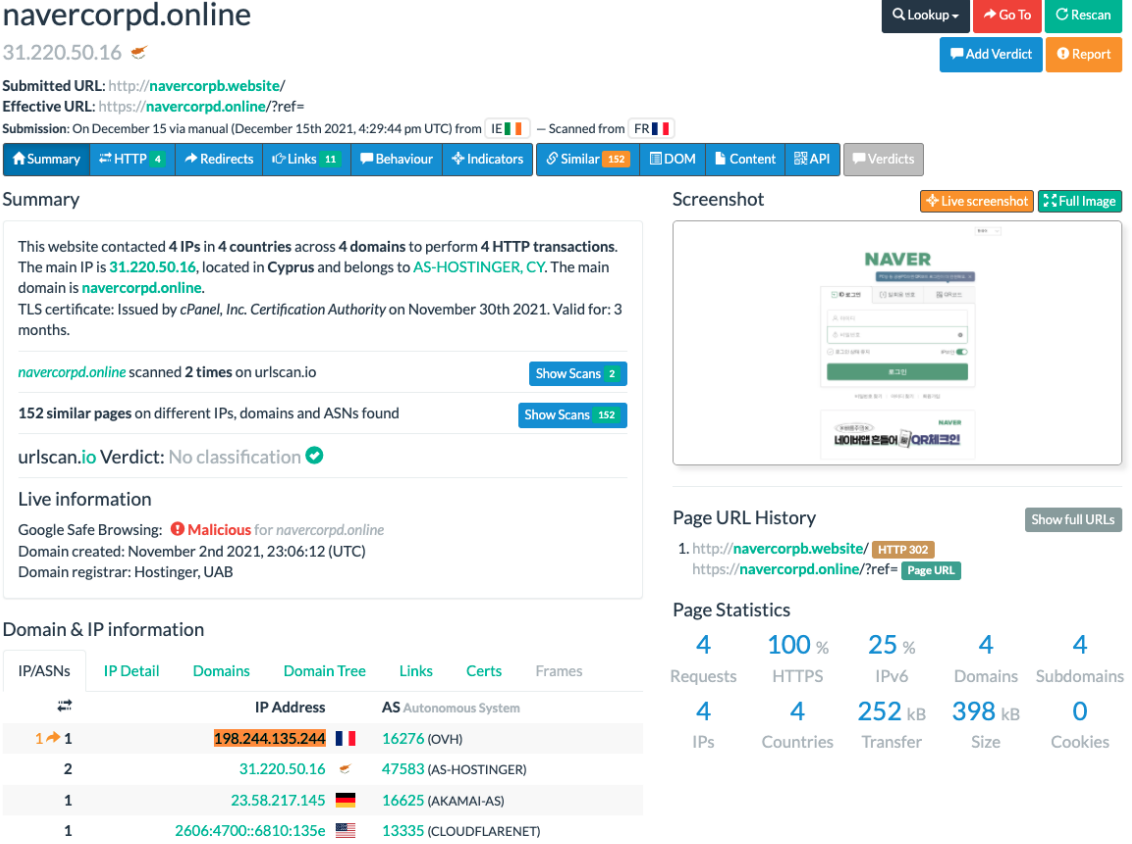This screenshot has height=844, width=1132.
Task: Click the disabled Frames tab
Action: [559, 671]
